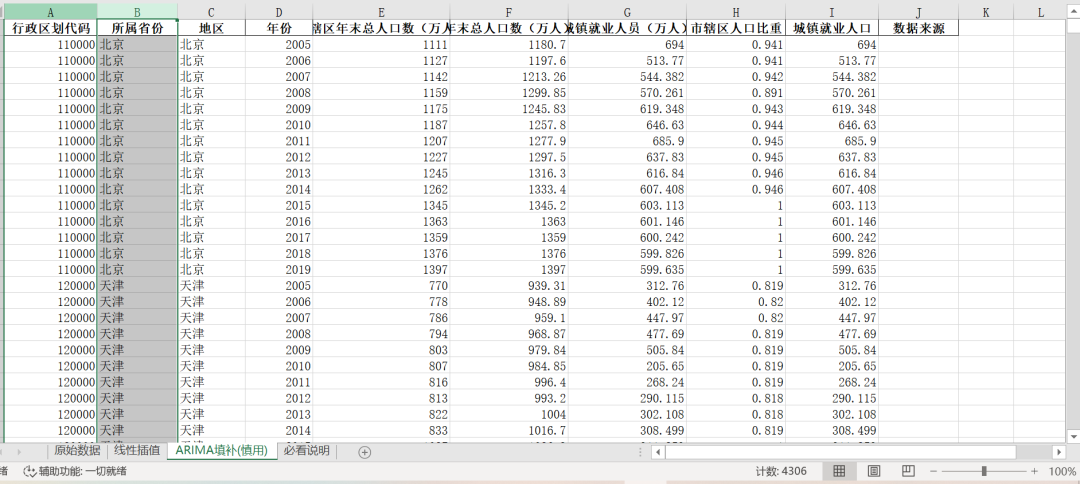
Task: Click the cell containing 1016.7
Action: tap(509, 430)
